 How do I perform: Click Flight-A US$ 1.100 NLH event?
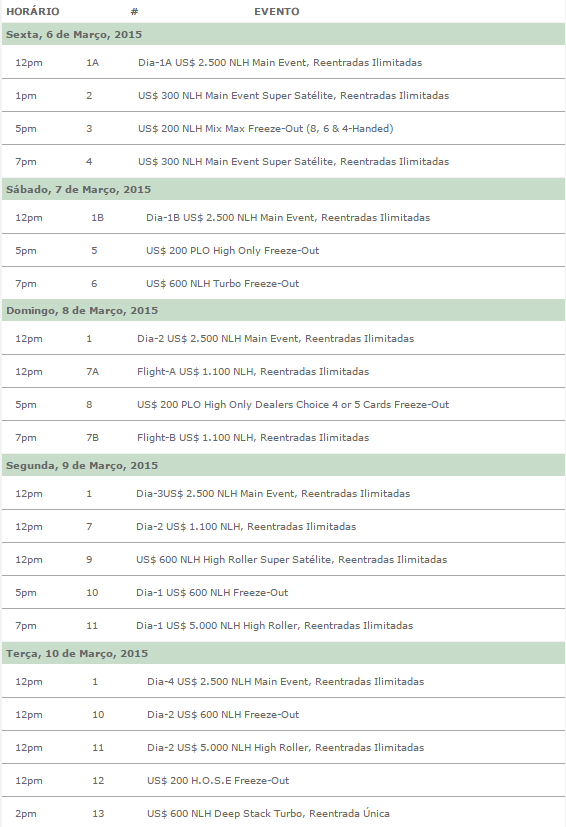(x=253, y=371)
